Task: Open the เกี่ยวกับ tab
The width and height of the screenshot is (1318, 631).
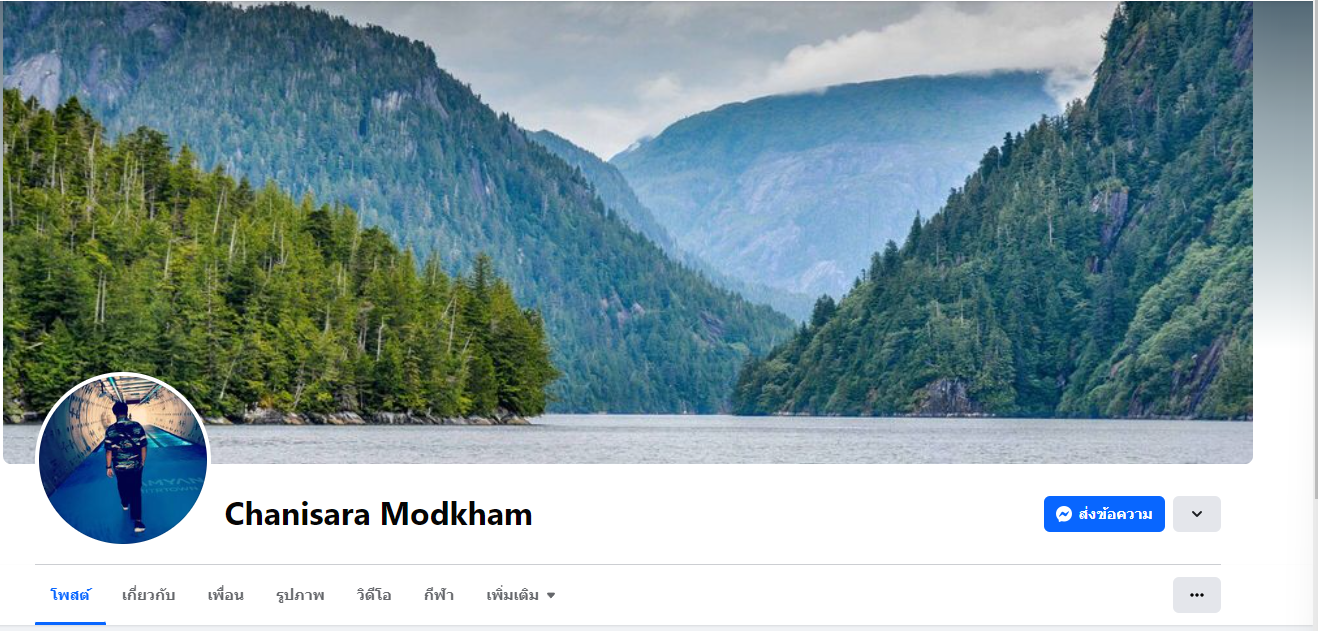Action: tap(148, 595)
